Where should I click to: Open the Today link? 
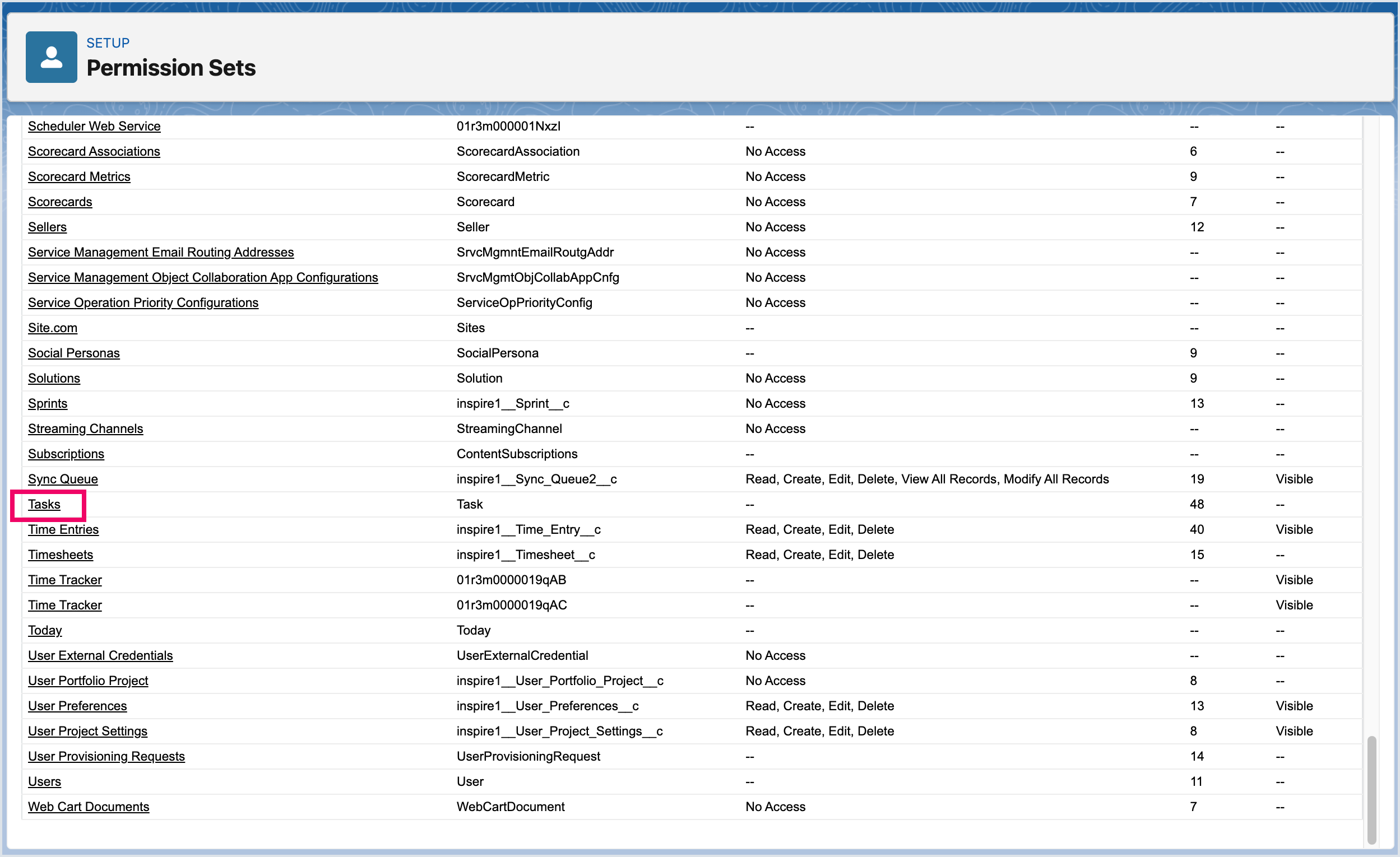coord(45,630)
